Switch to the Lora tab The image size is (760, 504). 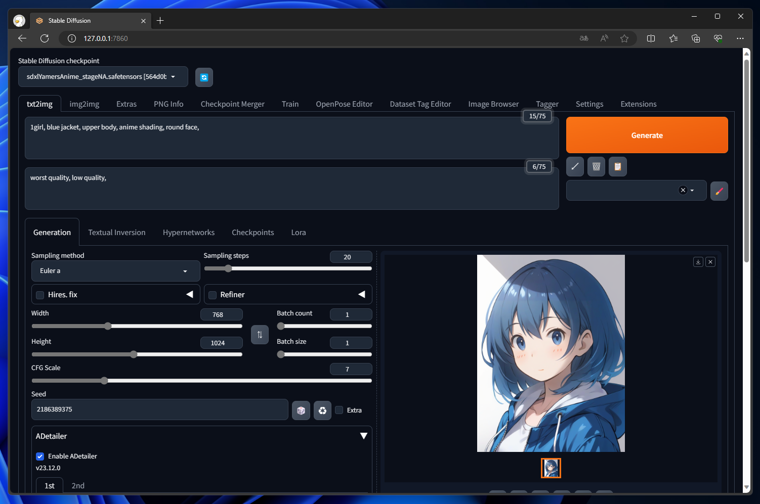299,233
